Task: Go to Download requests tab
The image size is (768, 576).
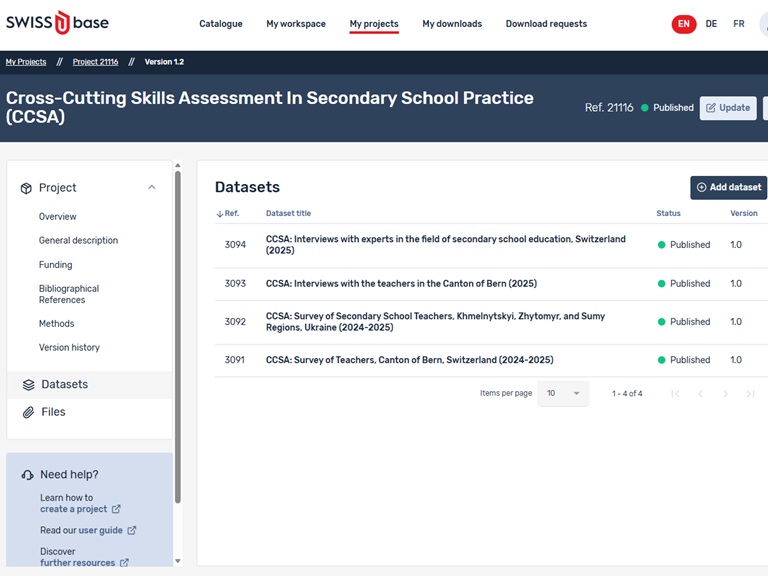Action: click(546, 24)
